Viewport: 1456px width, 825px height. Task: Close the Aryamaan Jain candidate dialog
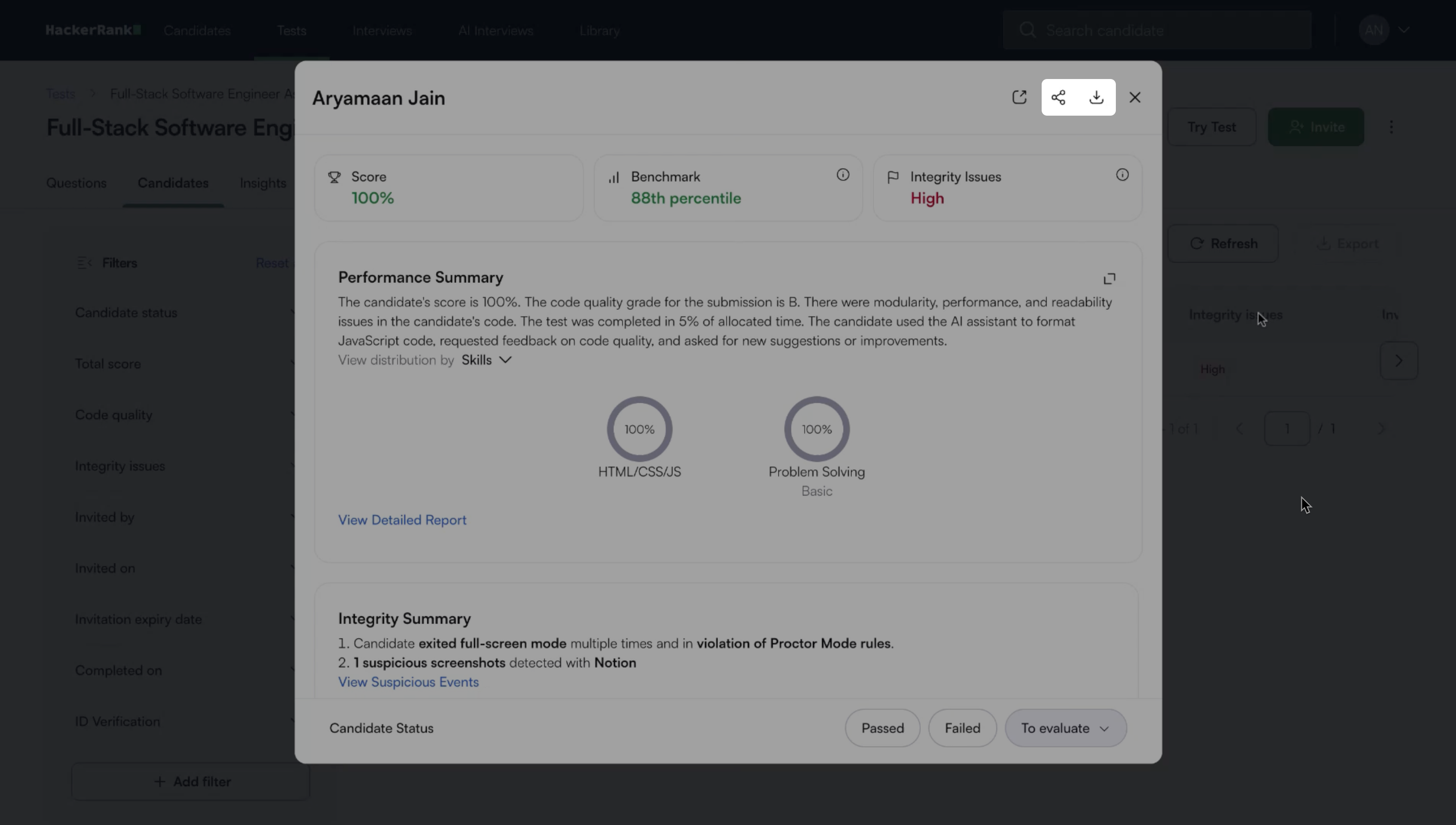(x=1135, y=97)
